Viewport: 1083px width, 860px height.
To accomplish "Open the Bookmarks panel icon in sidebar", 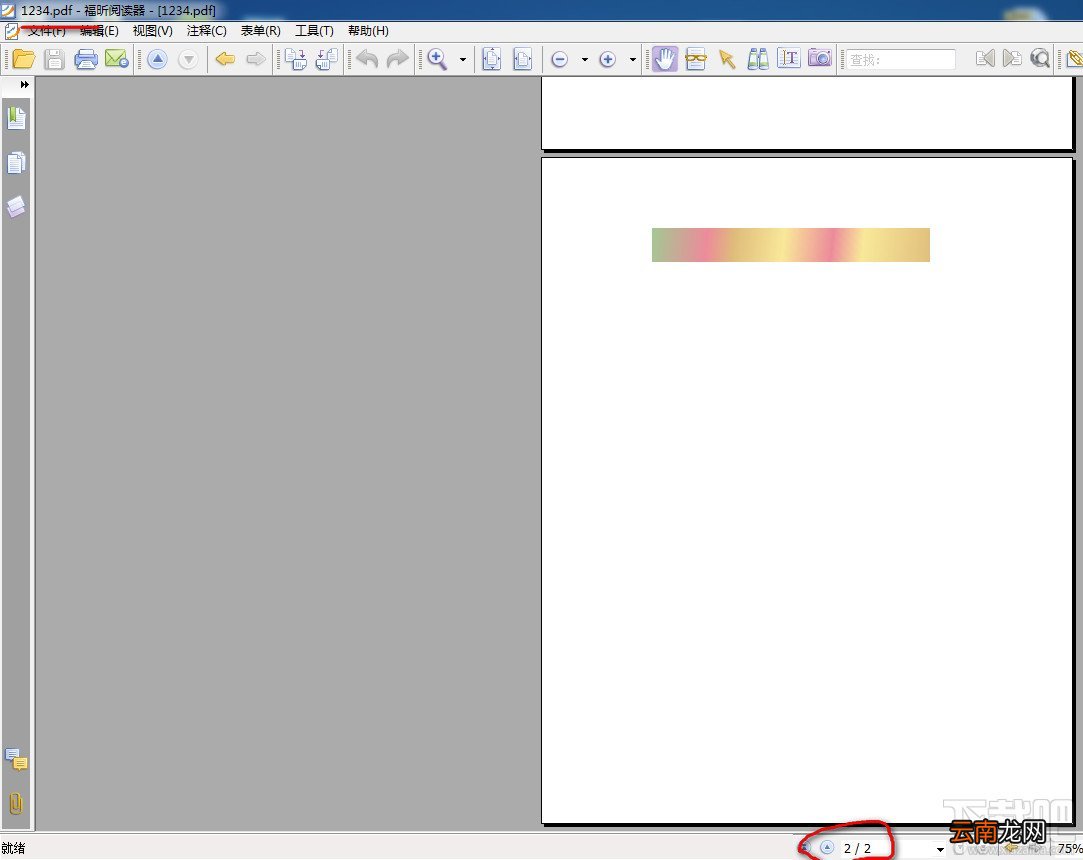I will 16,118.
